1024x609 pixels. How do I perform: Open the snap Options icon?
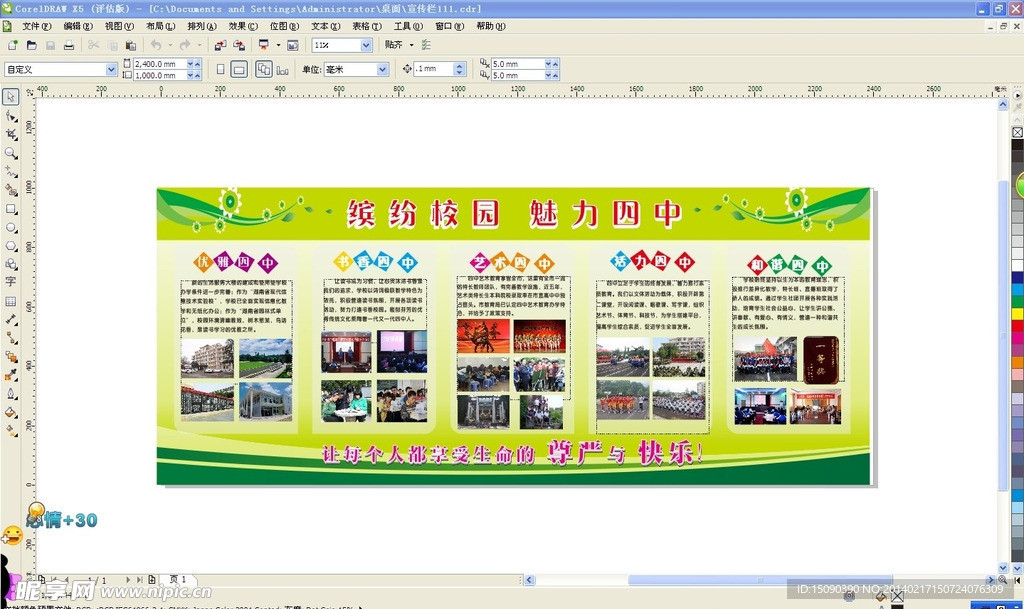tap(426, 45)
